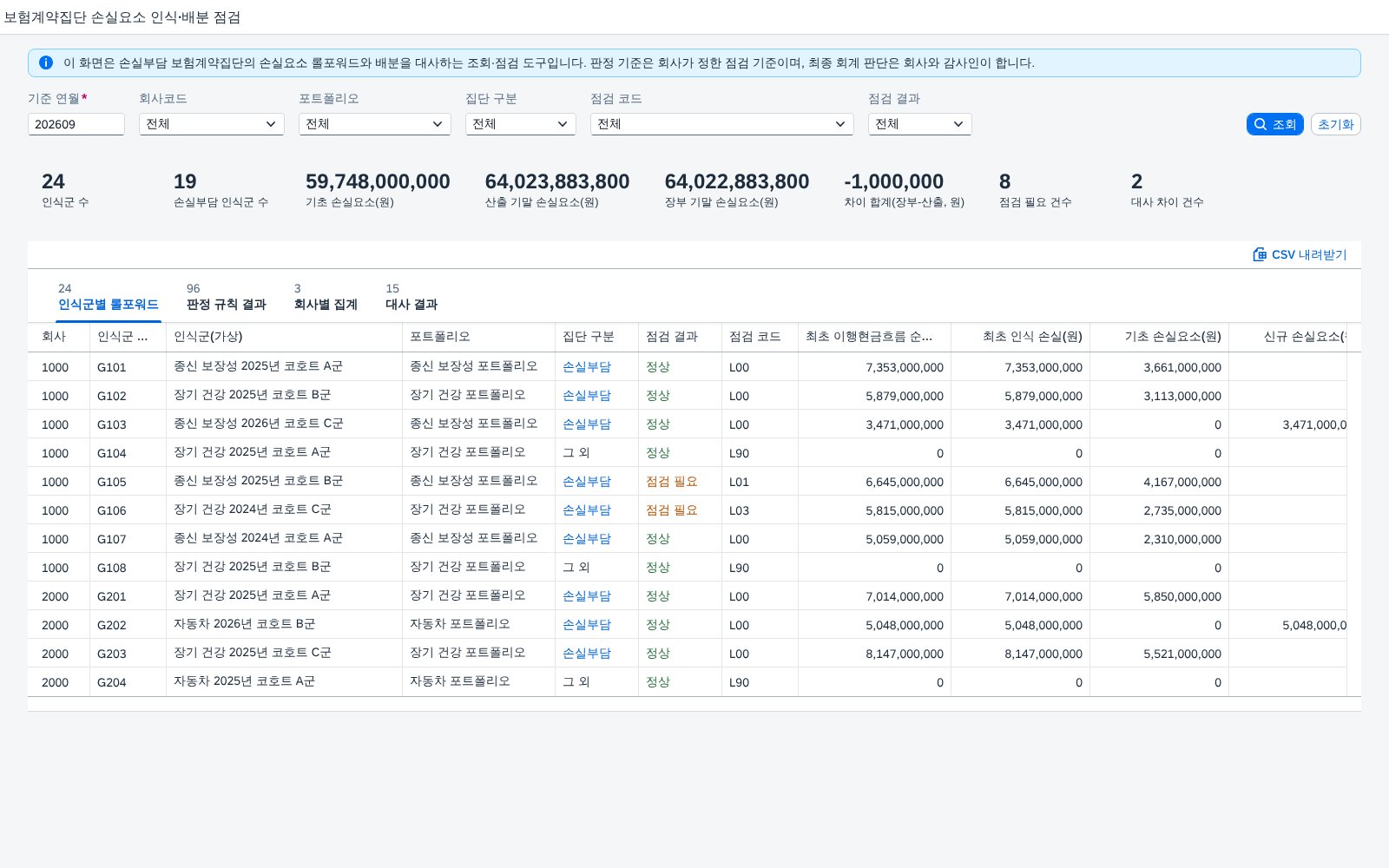The image size is (1389, 868).
Task: Click the 점검 필요 status in row G106
Action: tap(672, 510)
